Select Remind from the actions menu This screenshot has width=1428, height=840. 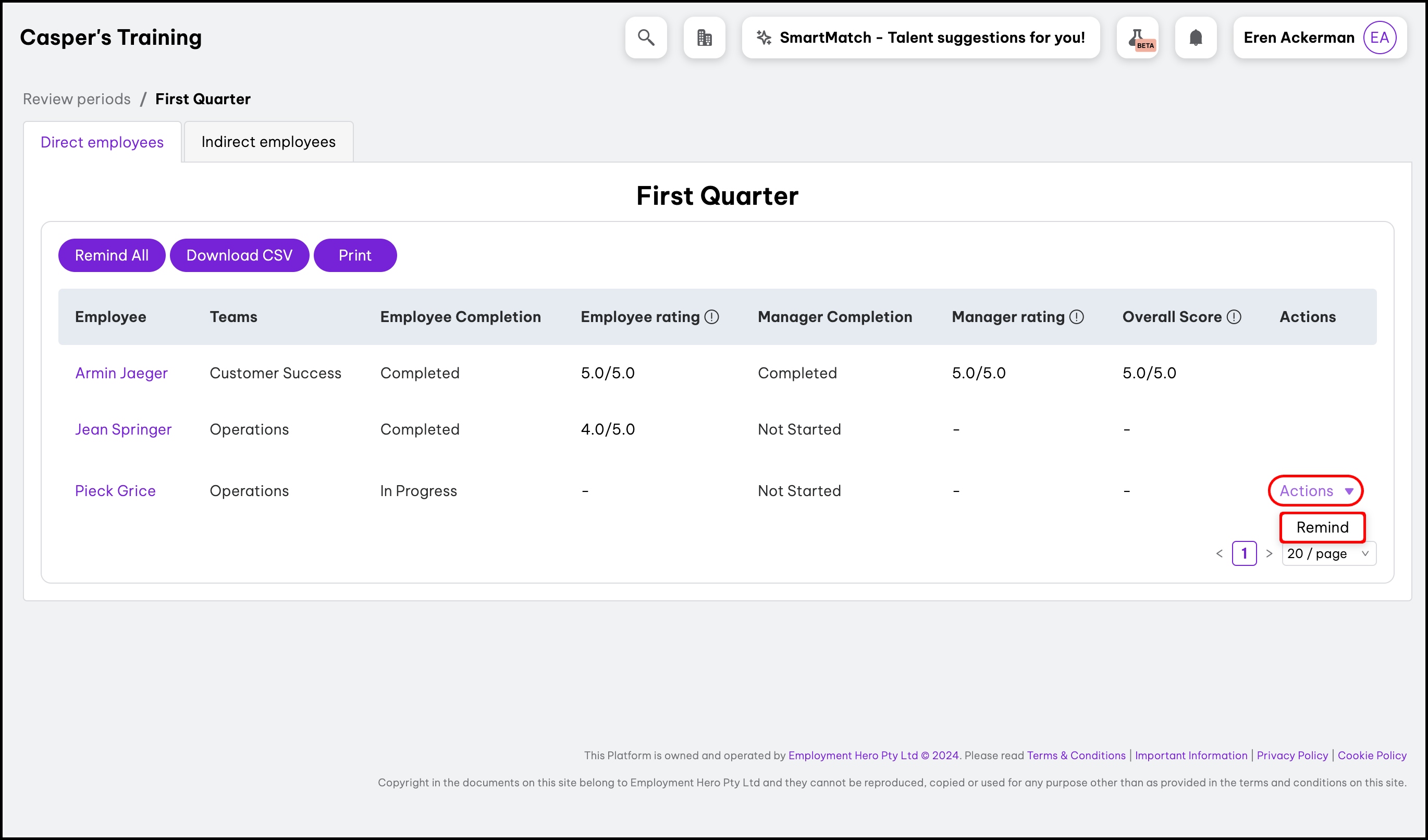coord(1322,527)
